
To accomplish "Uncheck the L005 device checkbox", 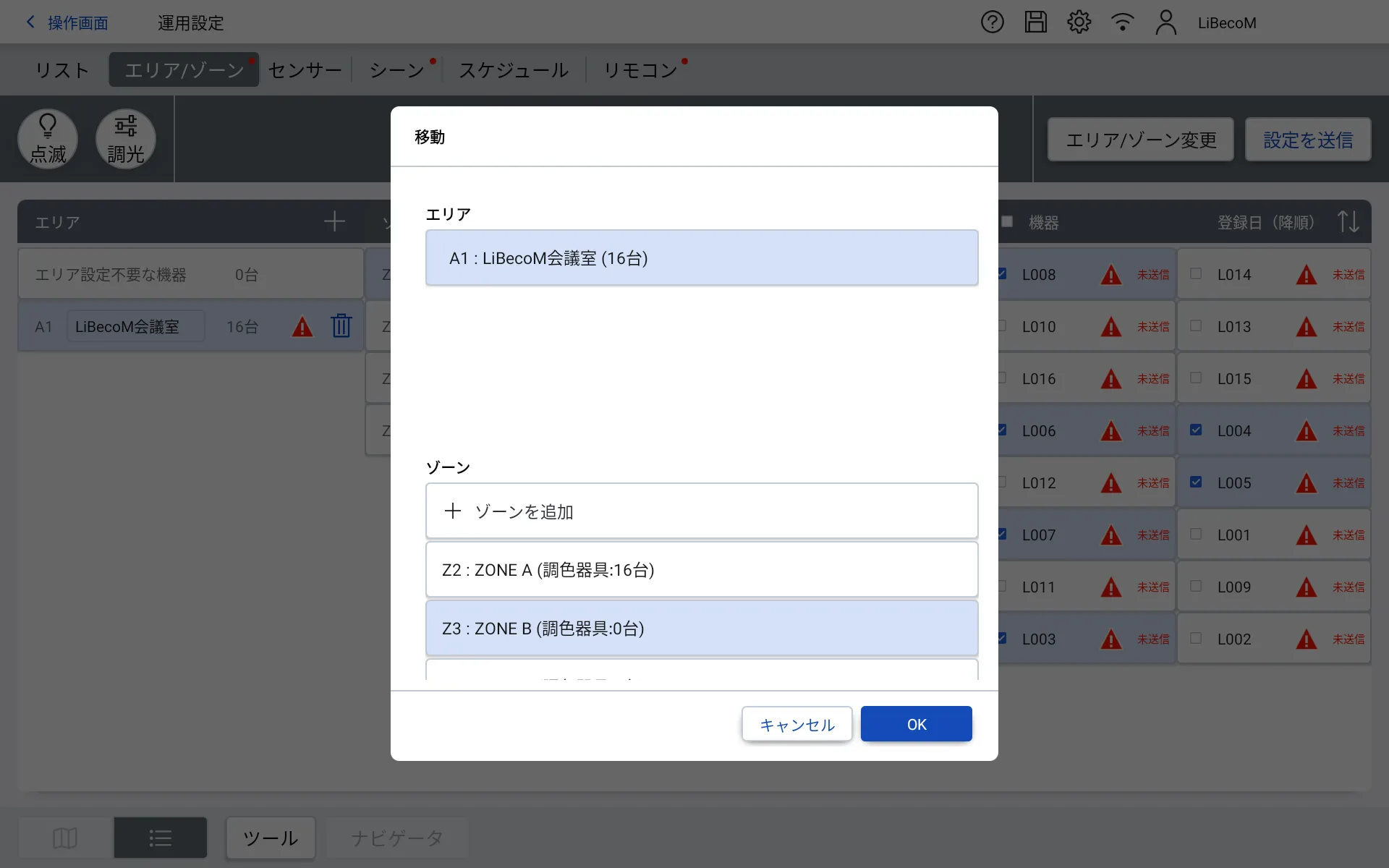I will (1196, 482).
